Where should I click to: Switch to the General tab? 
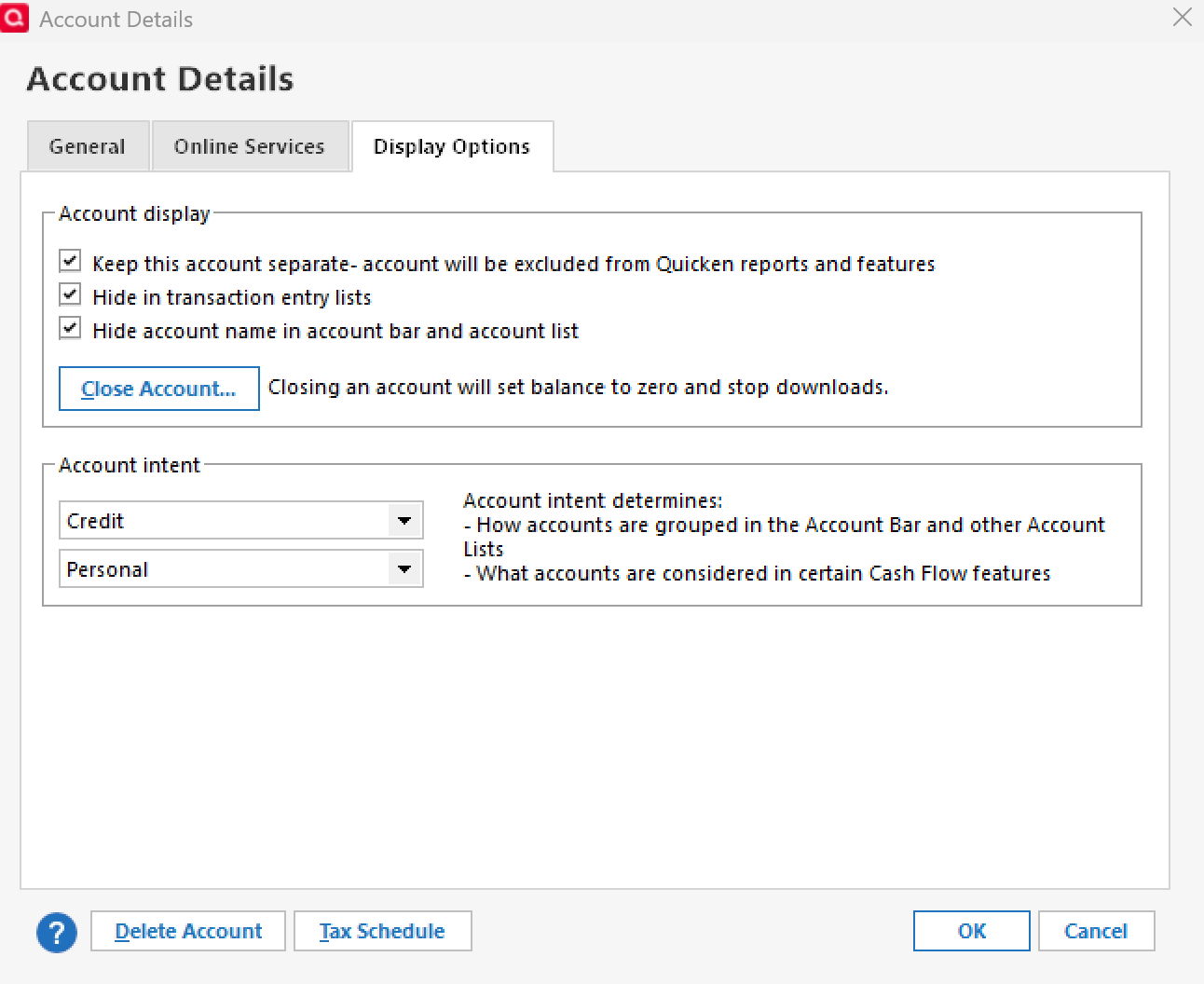point(88,147)
